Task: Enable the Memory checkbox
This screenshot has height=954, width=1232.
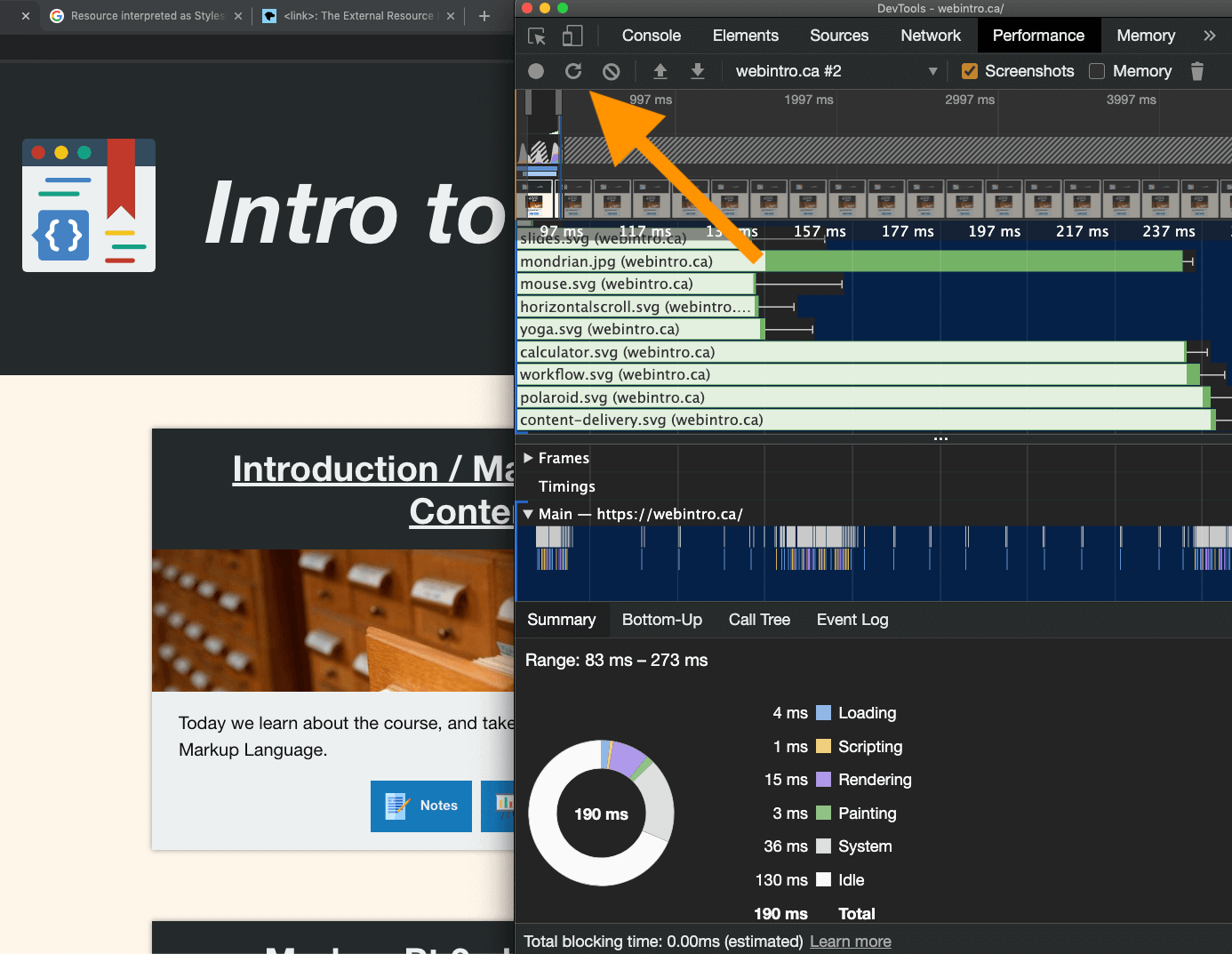Action: coord(1097,71)
